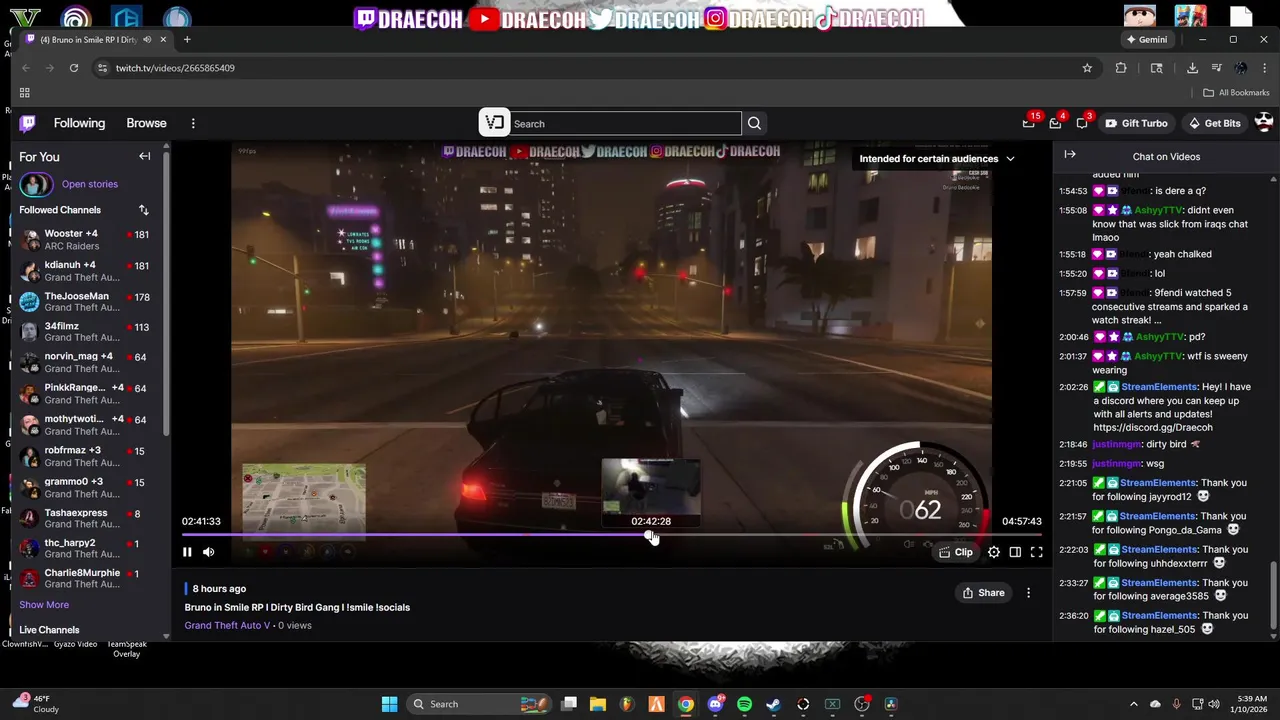
Task: Open Twitch Prime loot icon with 15 badge
Action: click(1029, 123)
